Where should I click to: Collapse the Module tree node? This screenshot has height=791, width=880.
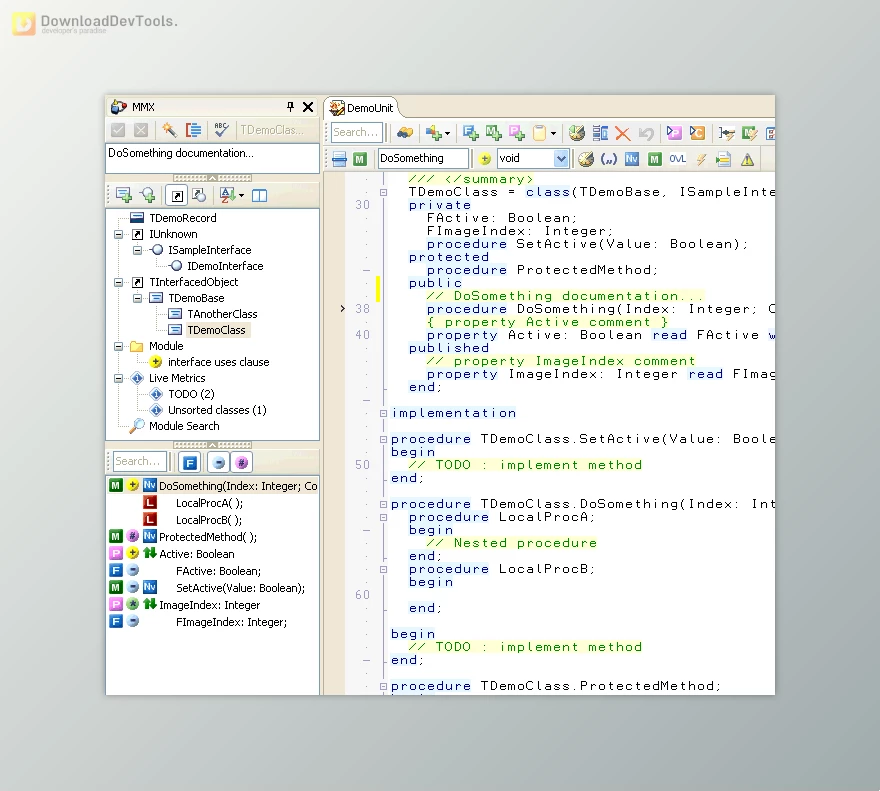[x=118, y=346]
